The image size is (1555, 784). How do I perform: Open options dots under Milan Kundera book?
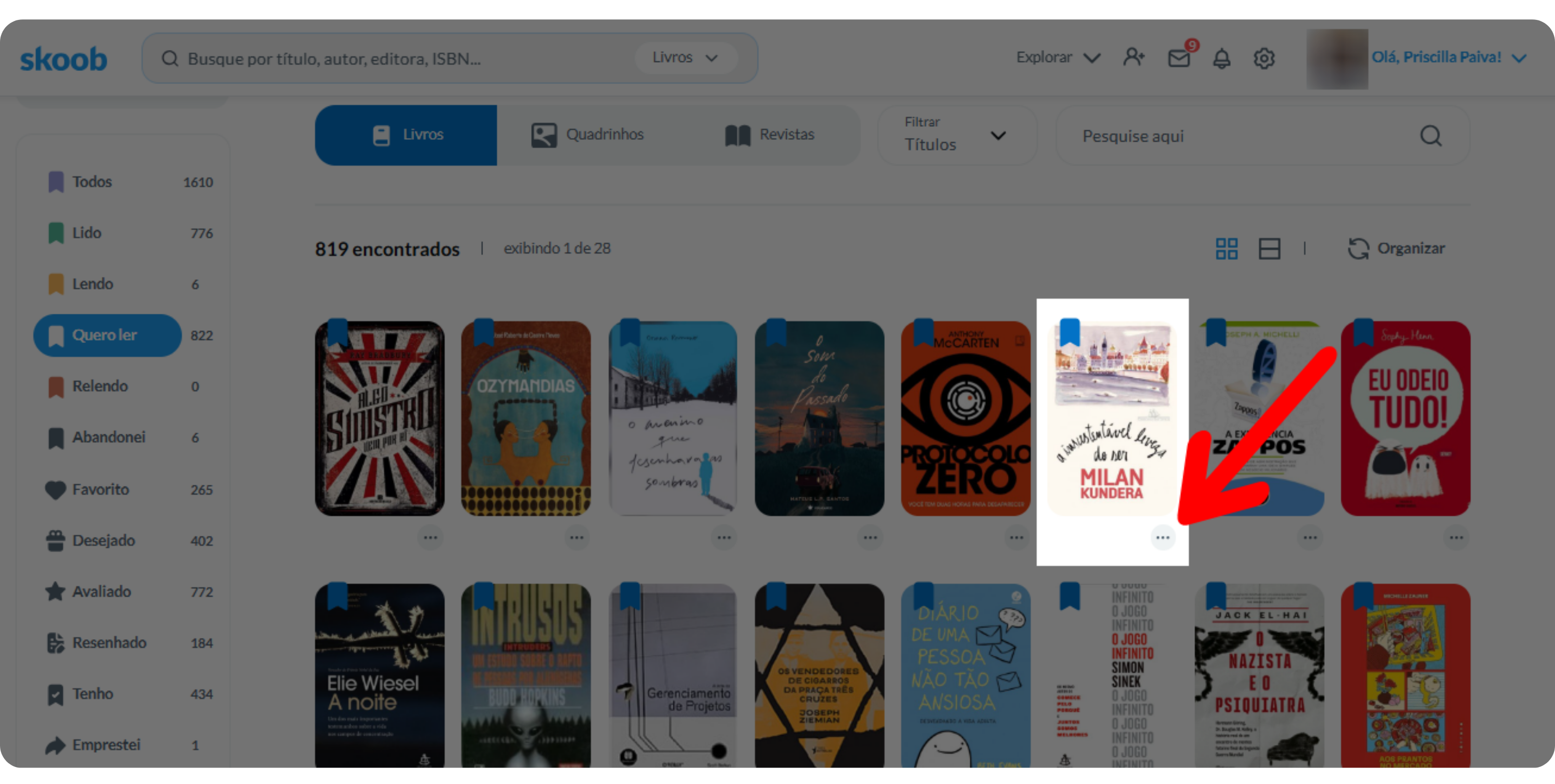pyautogui.click(x=1163, y=537)
